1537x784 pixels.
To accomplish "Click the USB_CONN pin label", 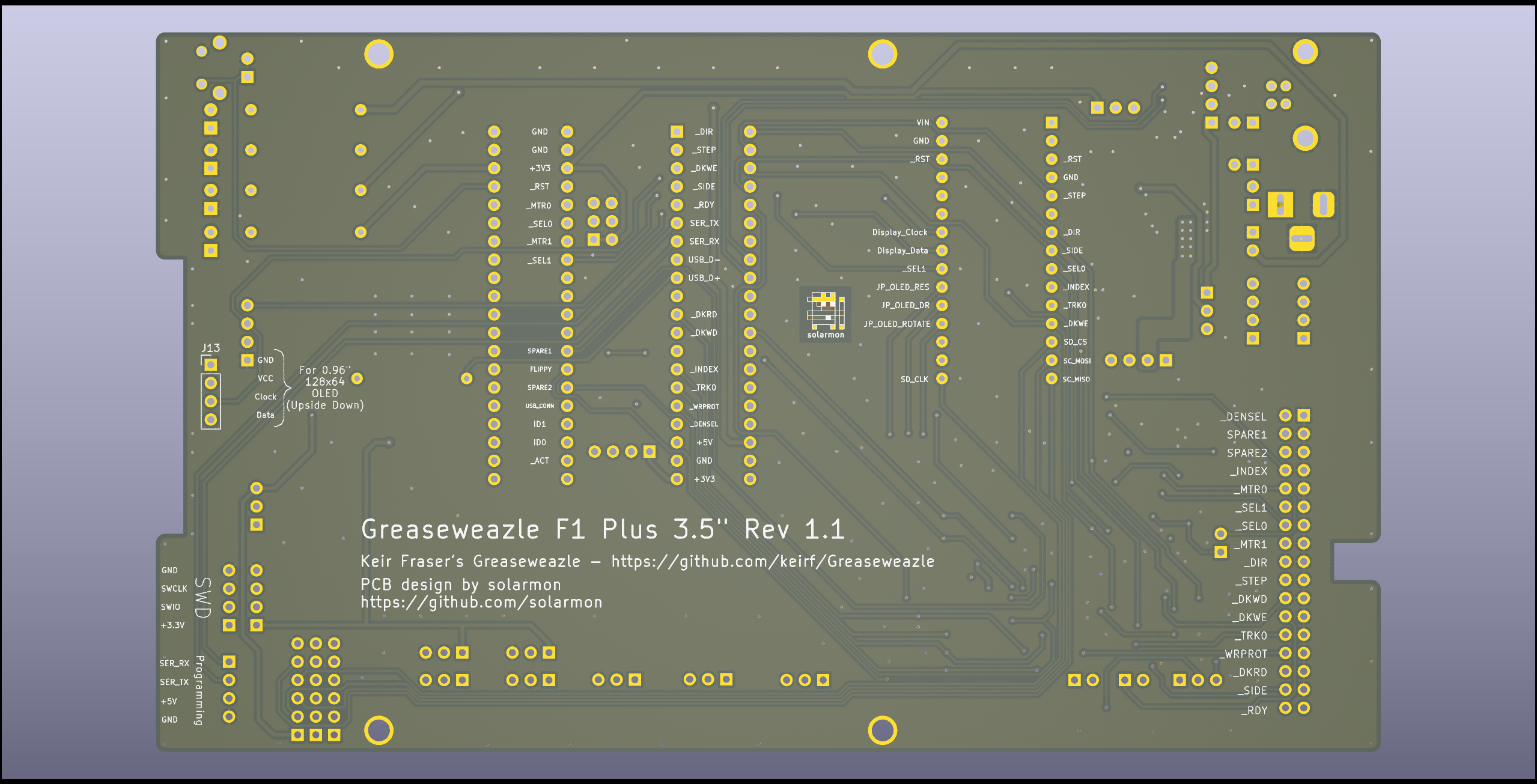I will [x=540, y=406].
